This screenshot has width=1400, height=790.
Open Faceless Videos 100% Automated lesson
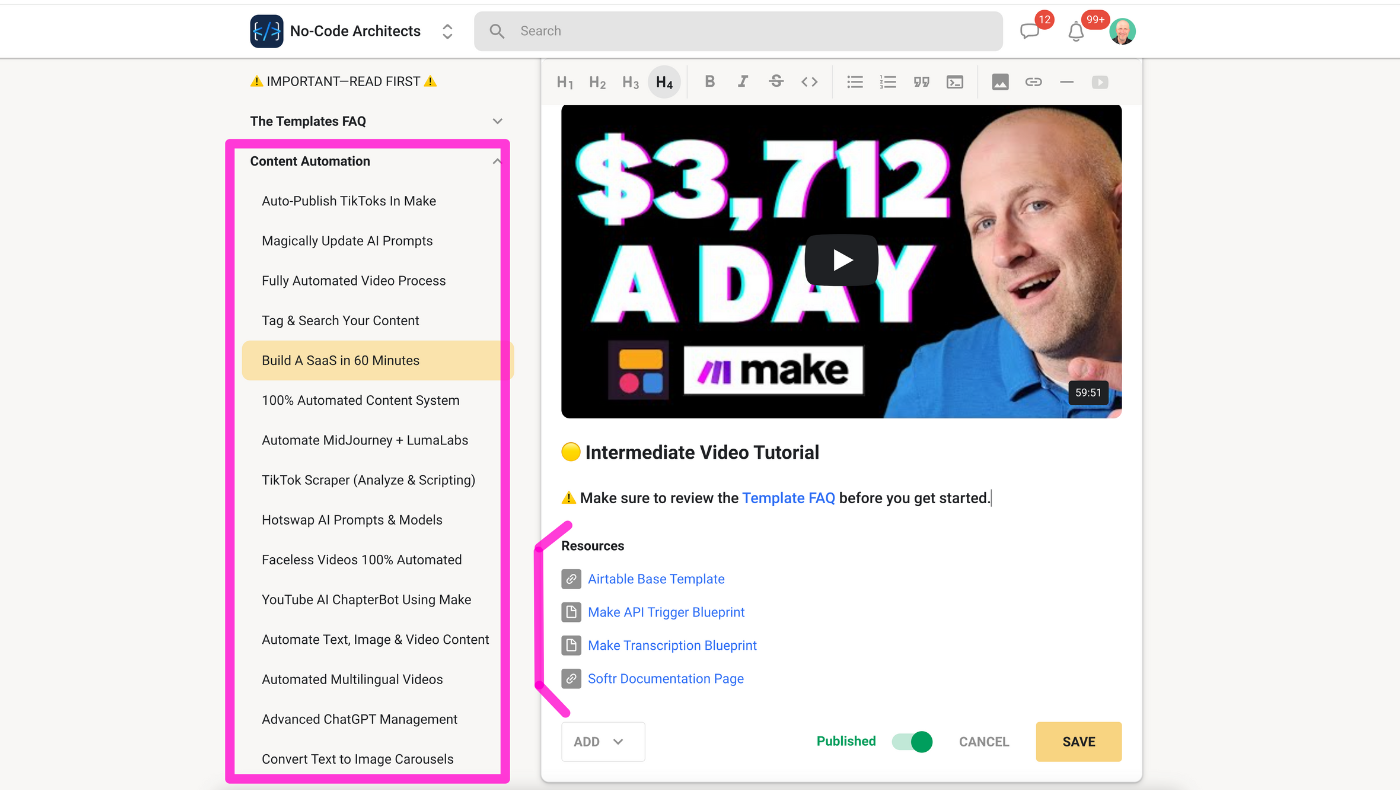click(x=362, y=560)
